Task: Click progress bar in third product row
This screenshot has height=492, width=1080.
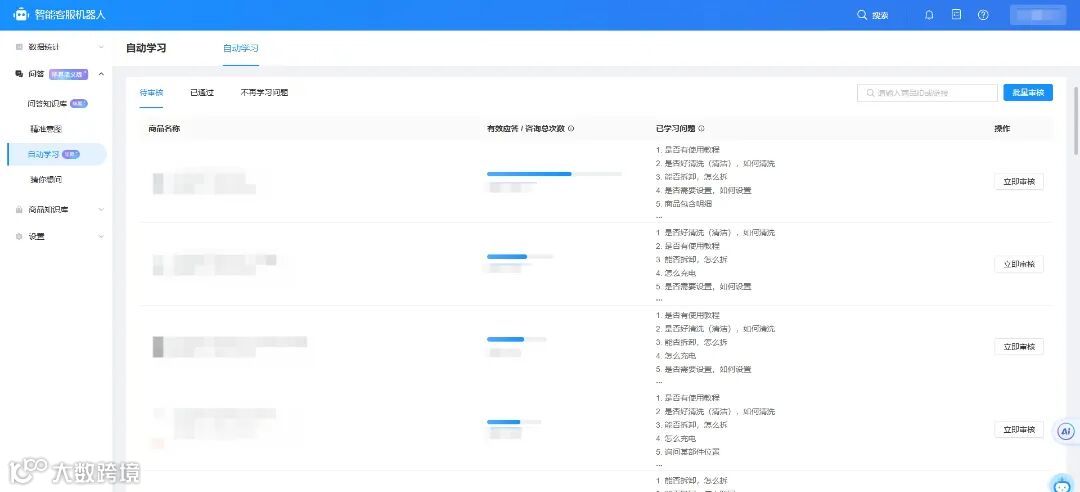Action: pos(517,339)
